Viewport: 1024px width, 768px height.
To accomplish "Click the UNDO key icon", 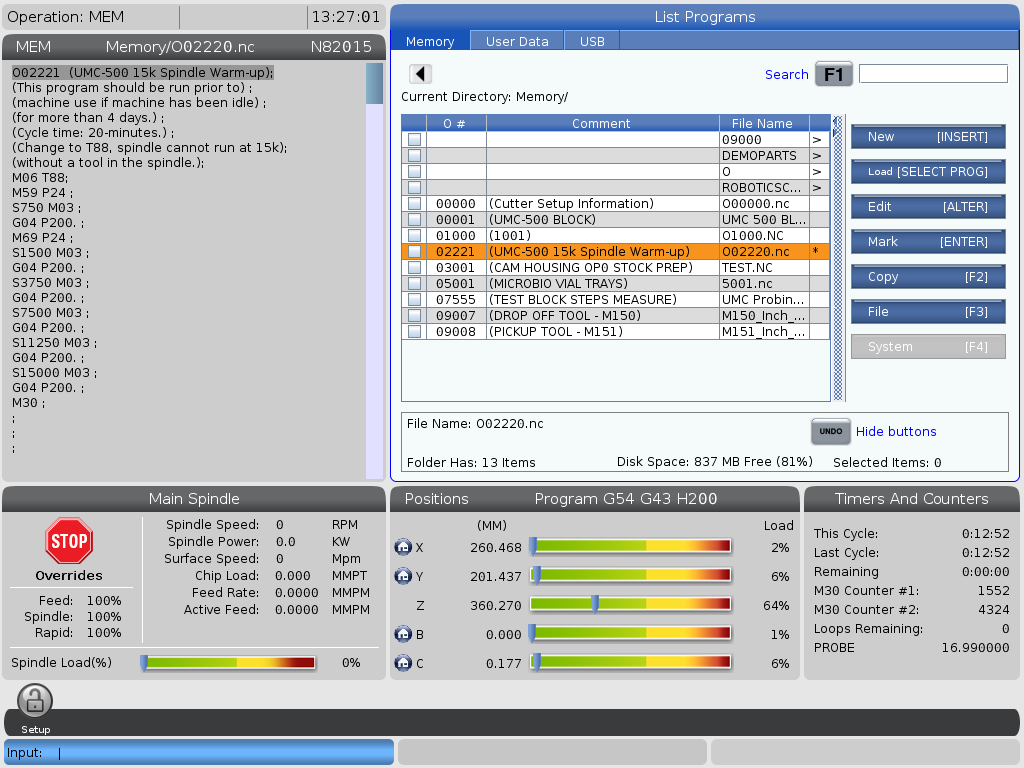I will pyautogui.click(x=831, y=431).
